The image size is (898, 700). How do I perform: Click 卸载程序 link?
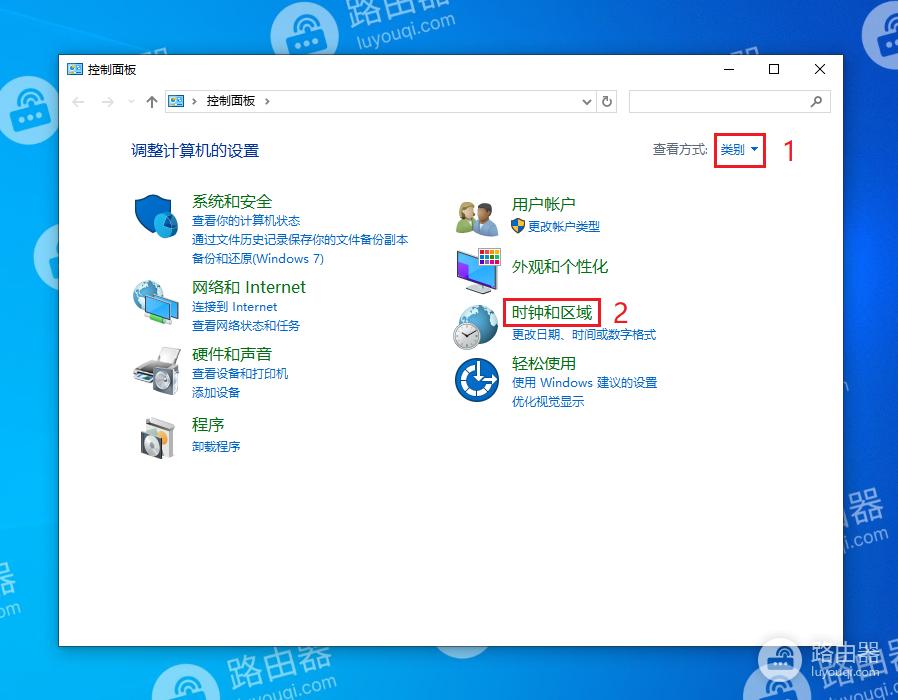216,446
